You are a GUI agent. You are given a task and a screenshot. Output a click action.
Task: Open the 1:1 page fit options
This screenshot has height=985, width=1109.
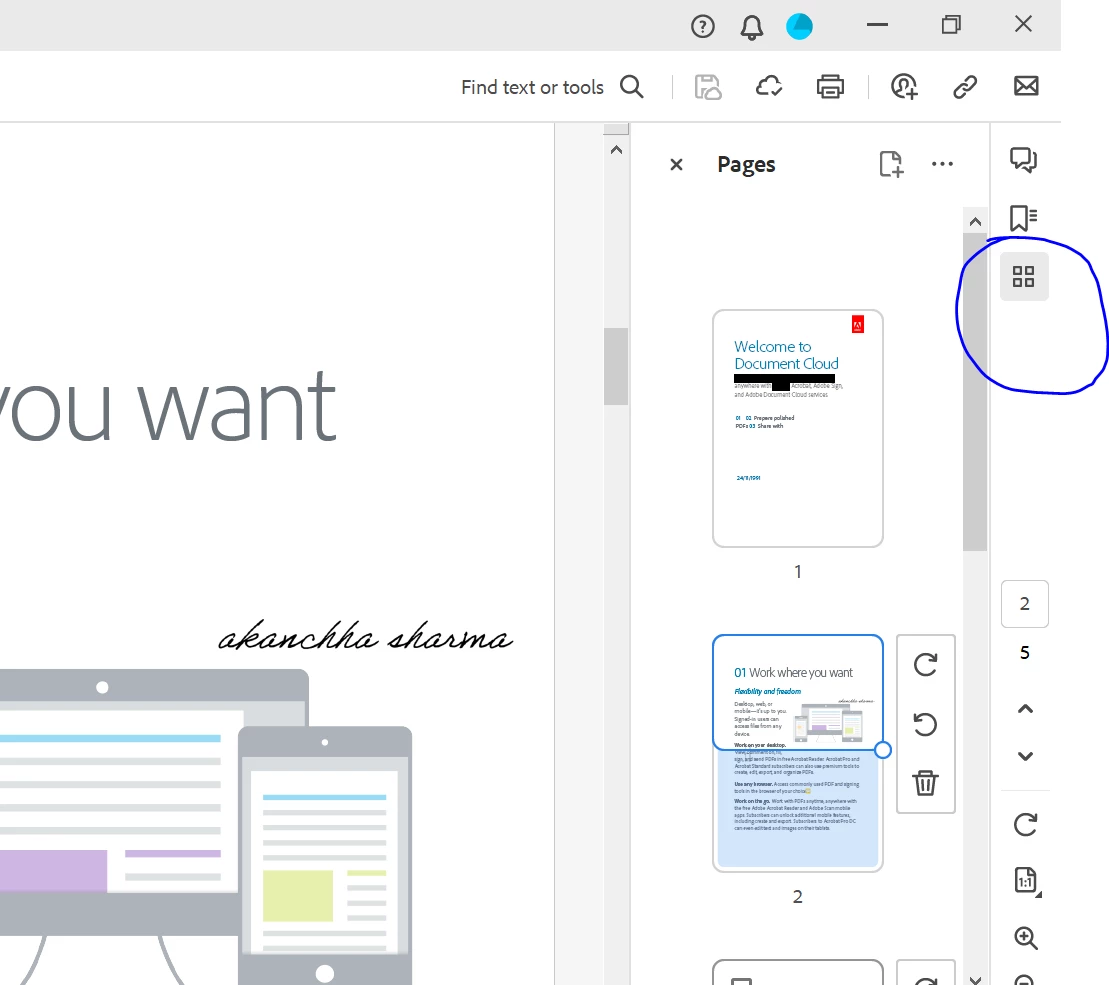pos(1026,881)
